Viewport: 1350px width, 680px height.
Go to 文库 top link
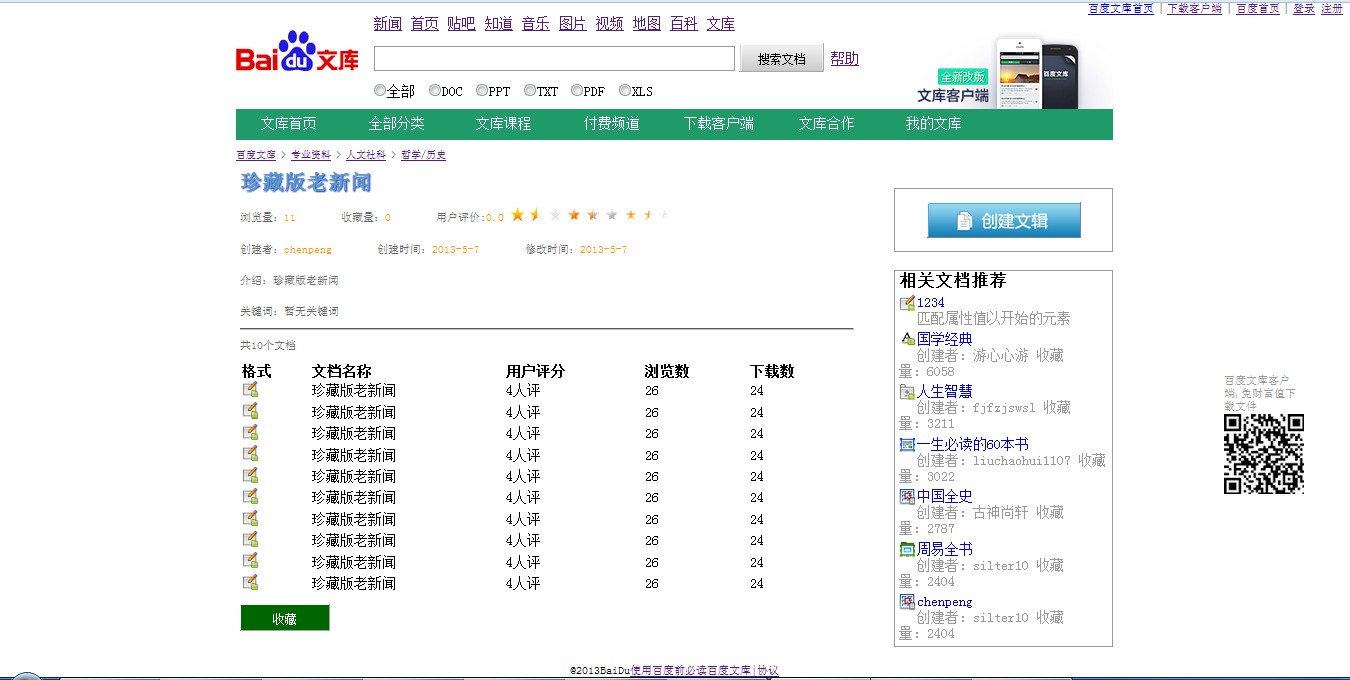(721, 23)
